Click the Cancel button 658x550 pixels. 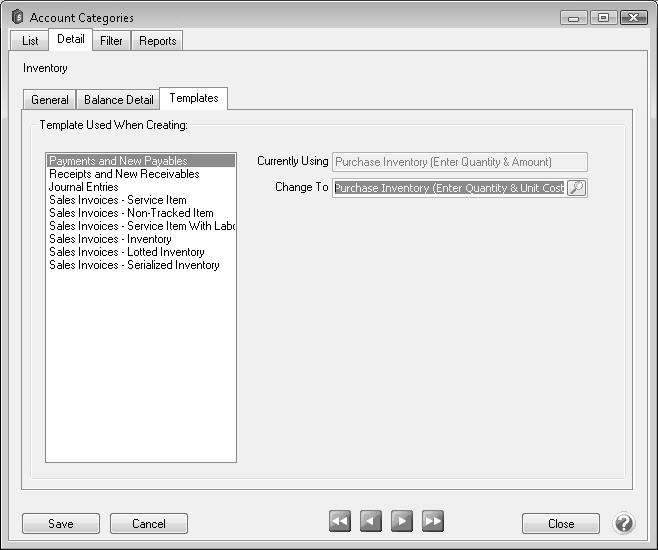[x=149, y=524]
